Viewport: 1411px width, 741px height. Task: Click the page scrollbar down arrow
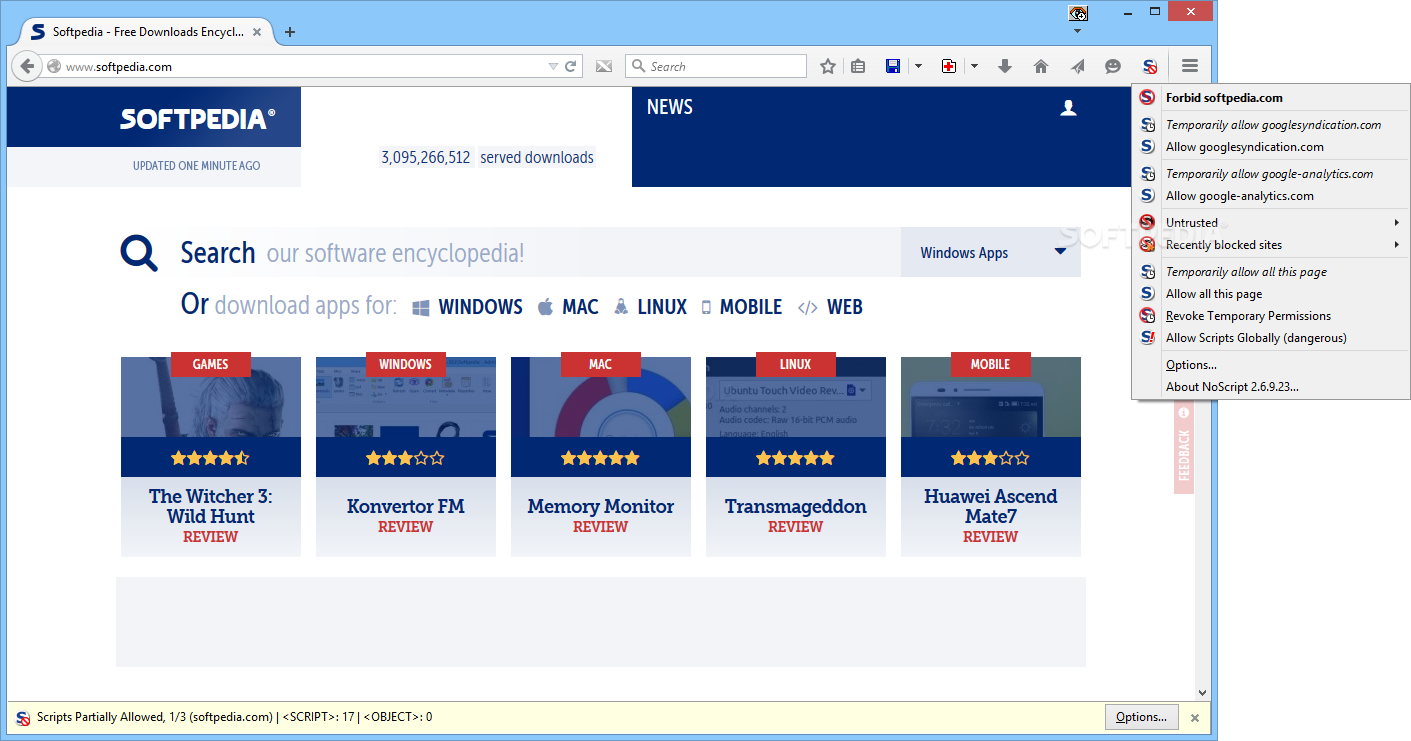tap(1202, 692)
